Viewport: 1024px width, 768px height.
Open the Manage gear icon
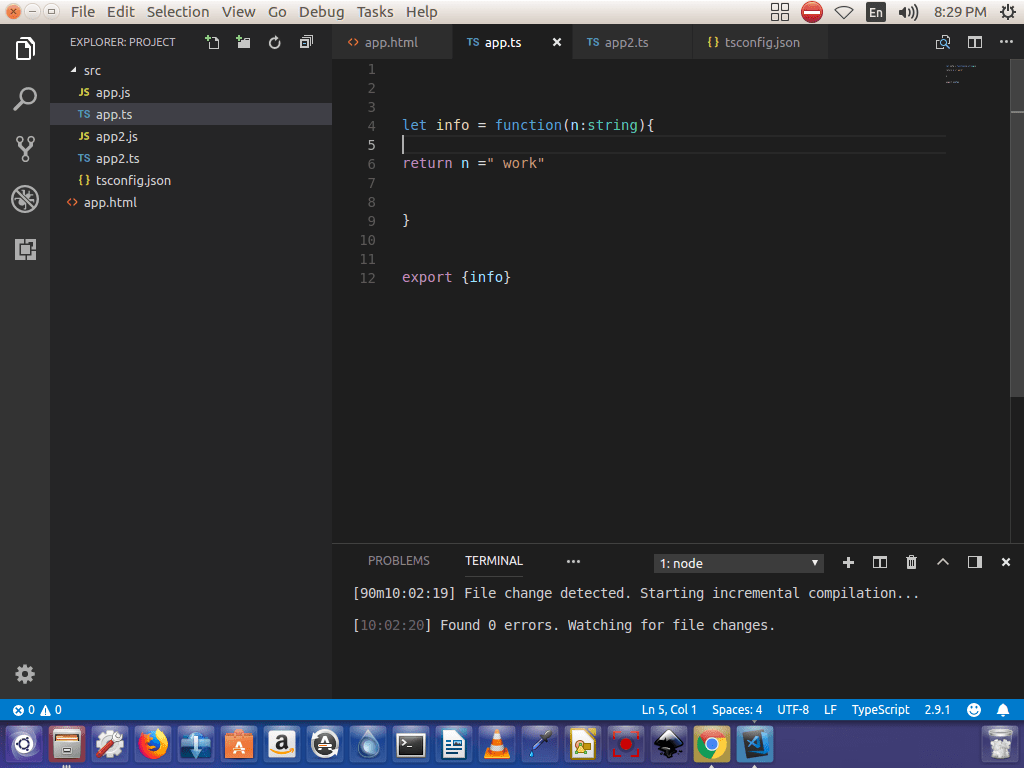(x=25, y=674)
